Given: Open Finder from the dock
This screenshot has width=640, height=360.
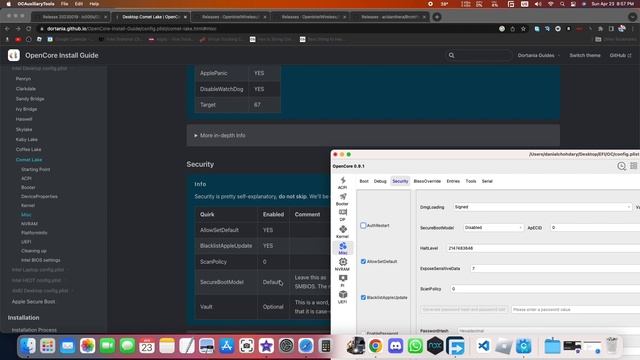Looking at the screenshot, I should pos(28,346).
